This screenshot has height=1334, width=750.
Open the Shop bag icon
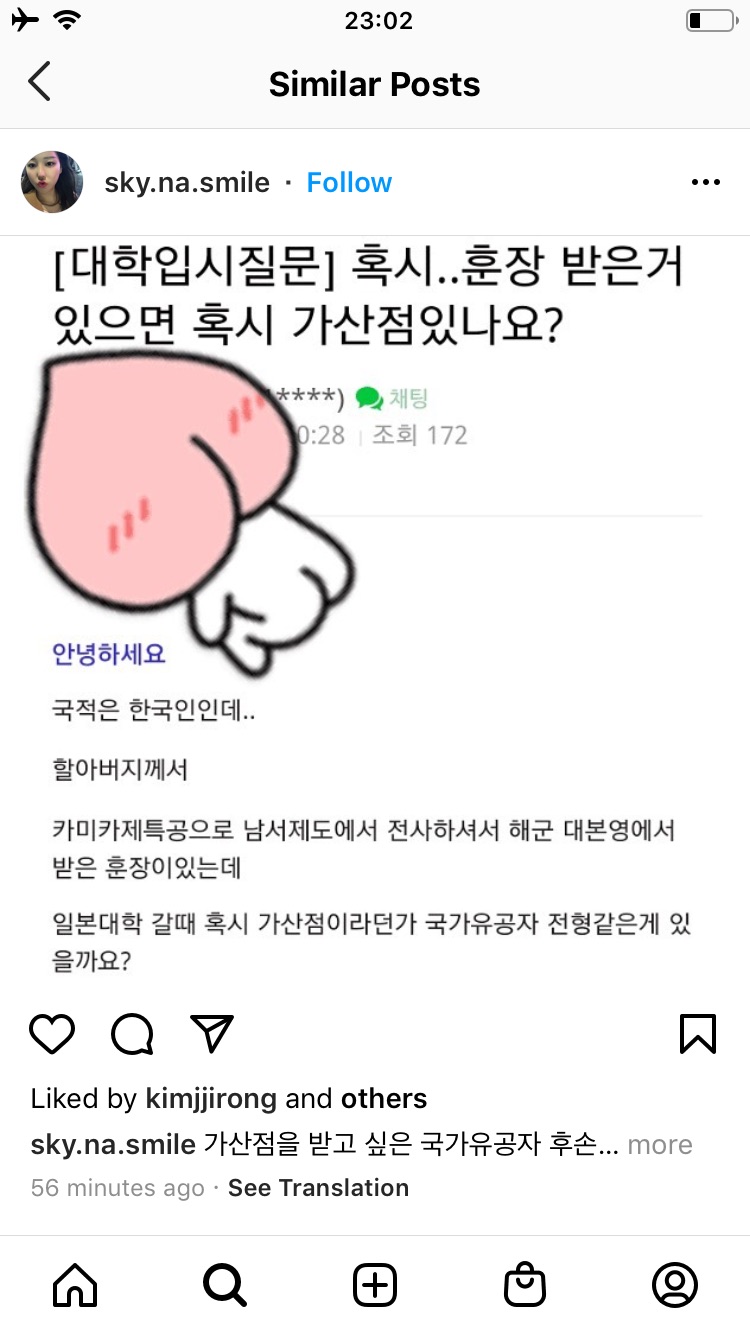(525, 1285)
